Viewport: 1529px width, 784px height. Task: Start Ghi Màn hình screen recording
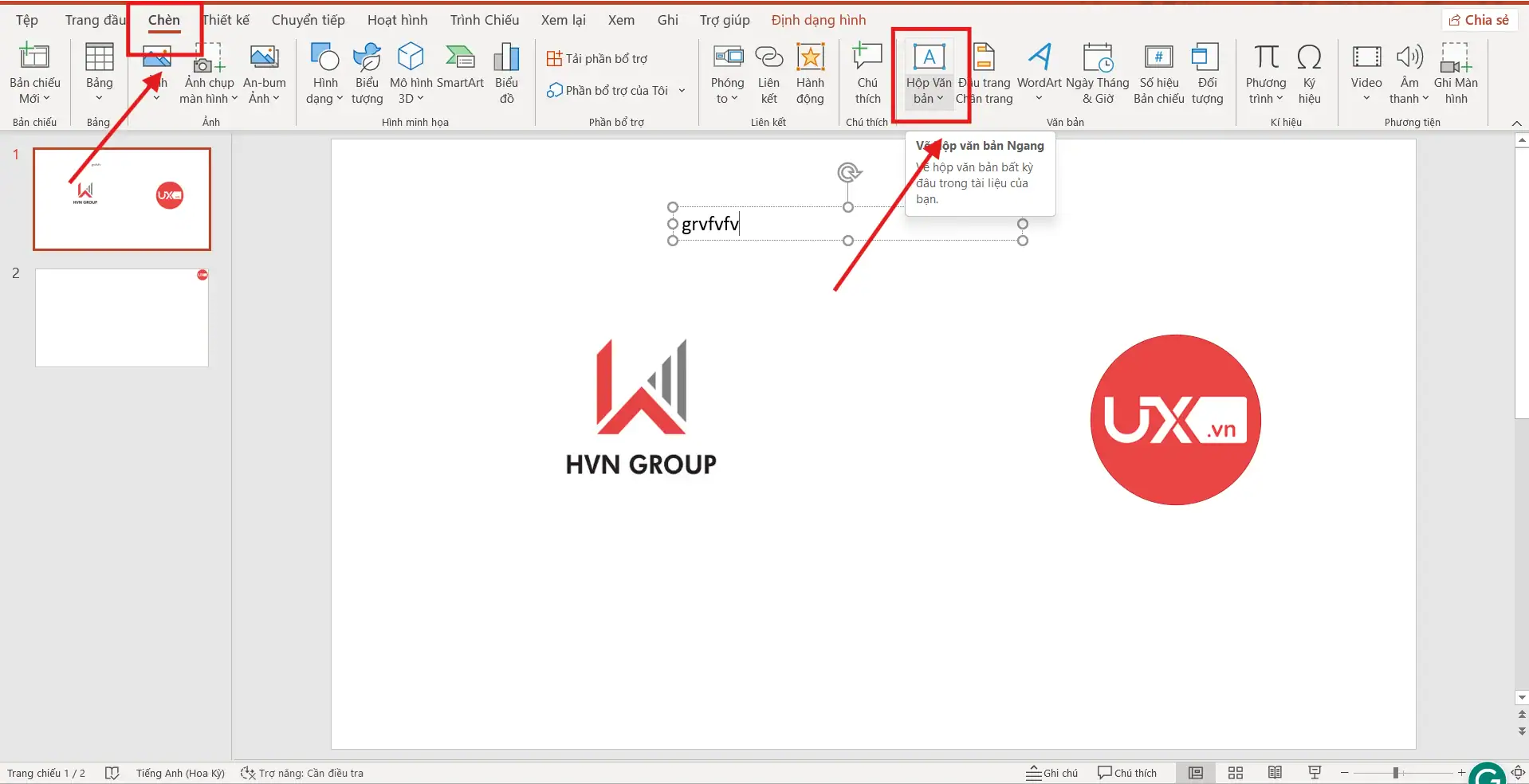[1457, 72]
